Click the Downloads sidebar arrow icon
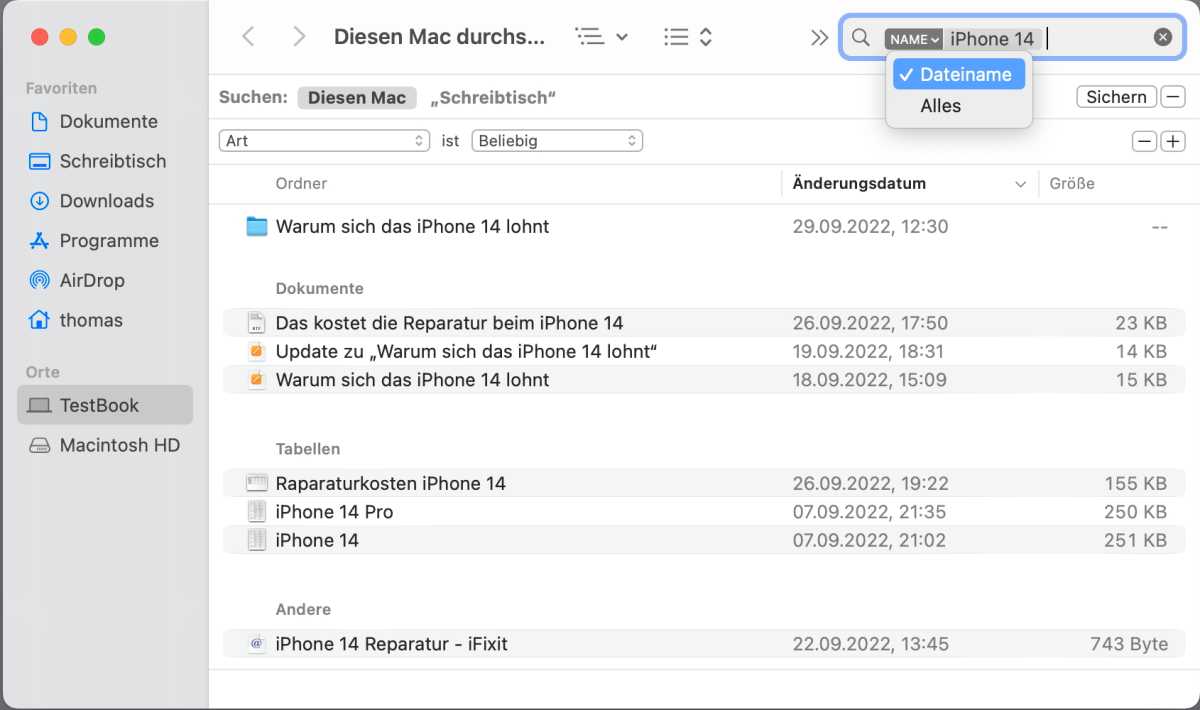The height and width of the screenshot is (710, 1200). (39, 201)
